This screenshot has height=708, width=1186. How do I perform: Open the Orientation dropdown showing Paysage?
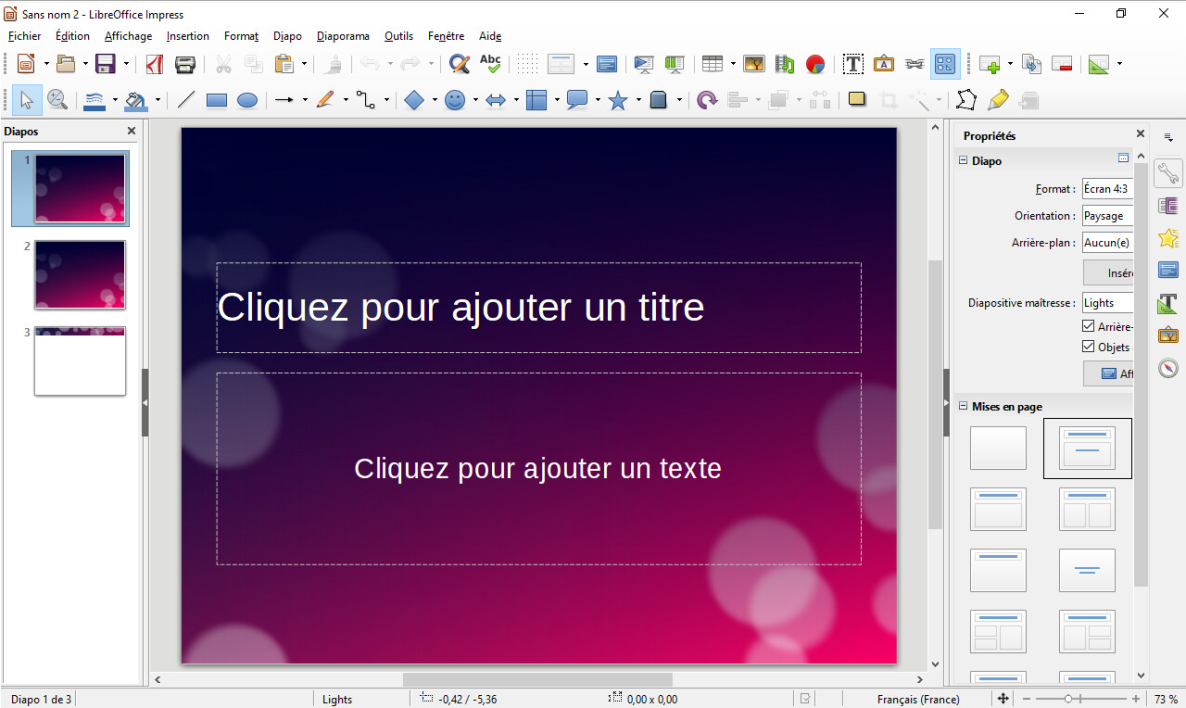[1107, 216]
